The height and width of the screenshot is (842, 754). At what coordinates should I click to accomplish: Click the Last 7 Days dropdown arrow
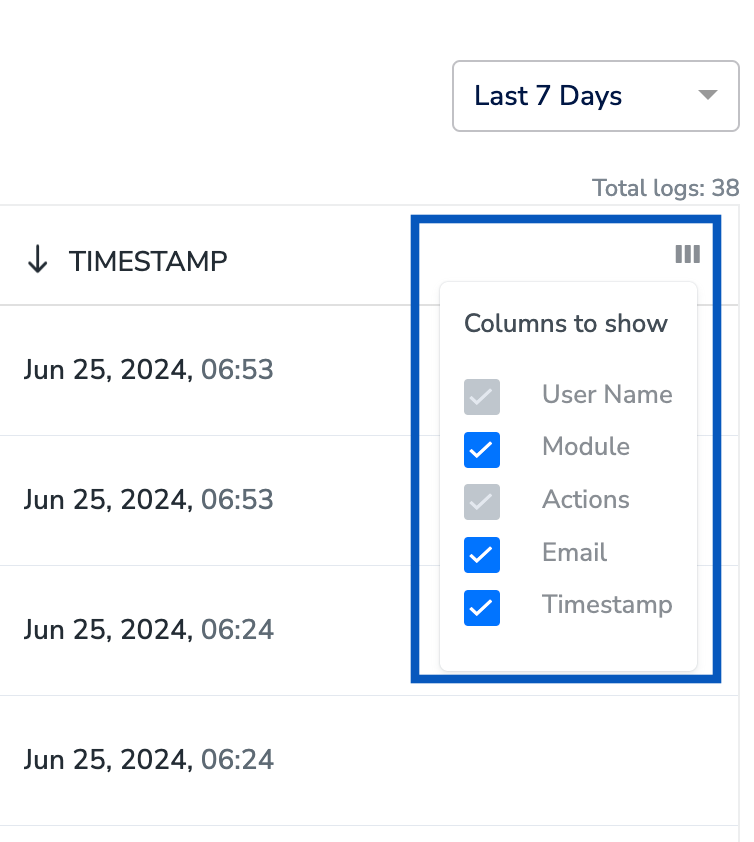(707, 96)
